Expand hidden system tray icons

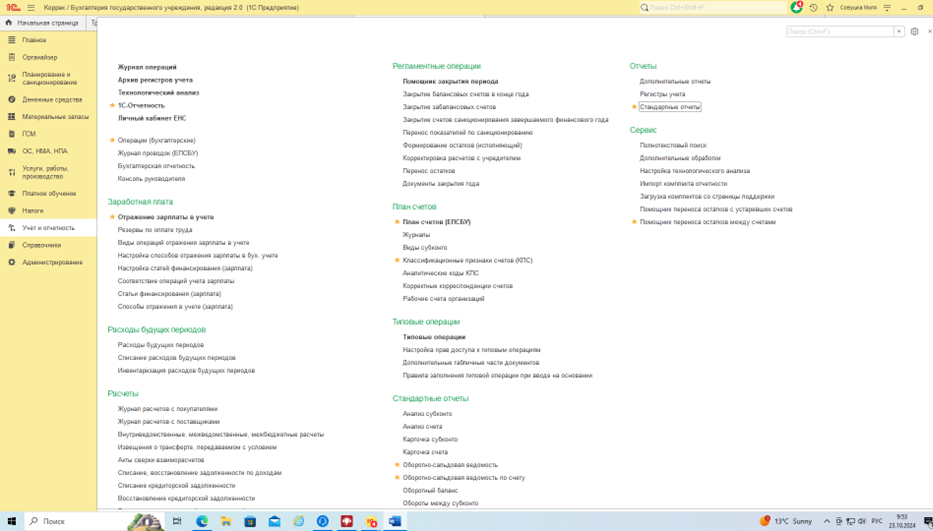coord(826,521)
